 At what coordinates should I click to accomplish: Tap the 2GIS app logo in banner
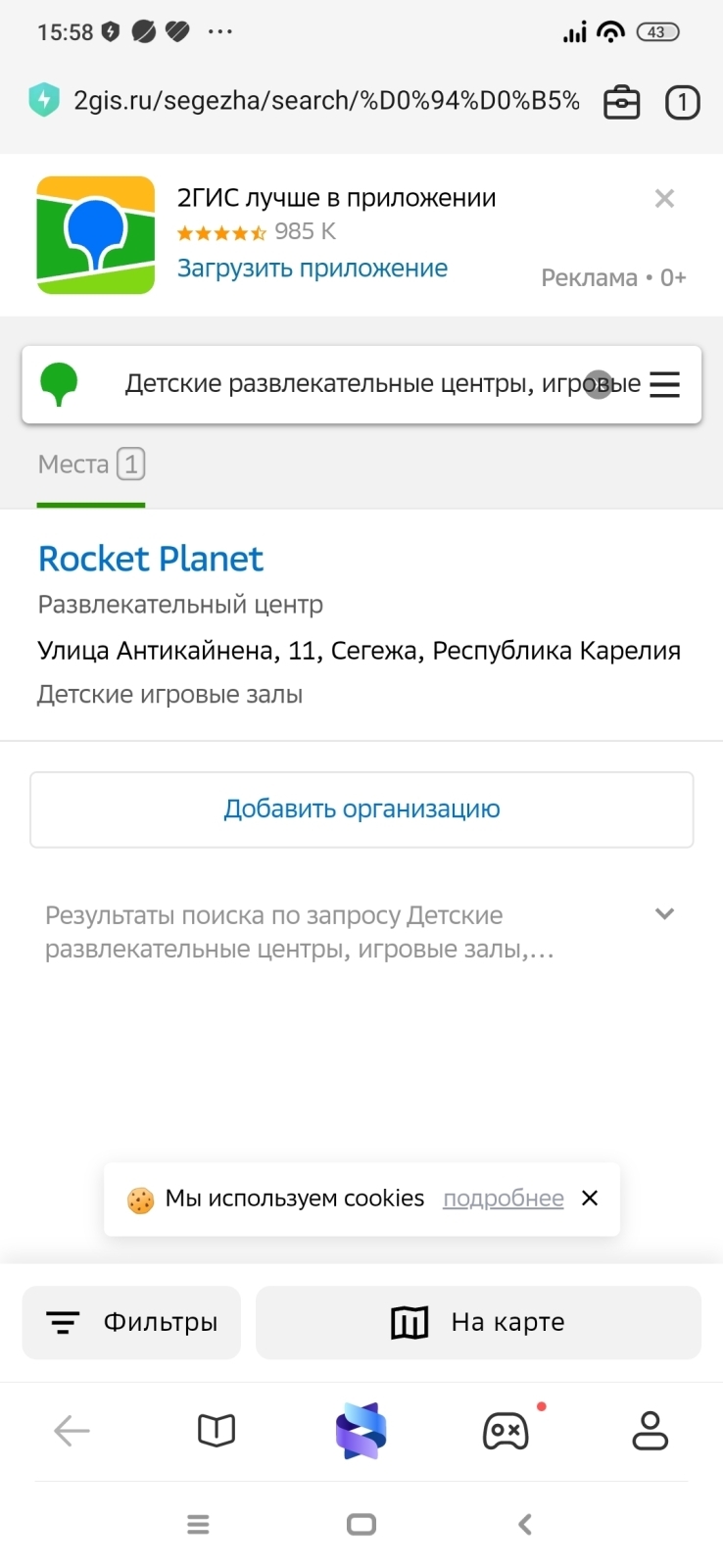(x=96, y=235)
